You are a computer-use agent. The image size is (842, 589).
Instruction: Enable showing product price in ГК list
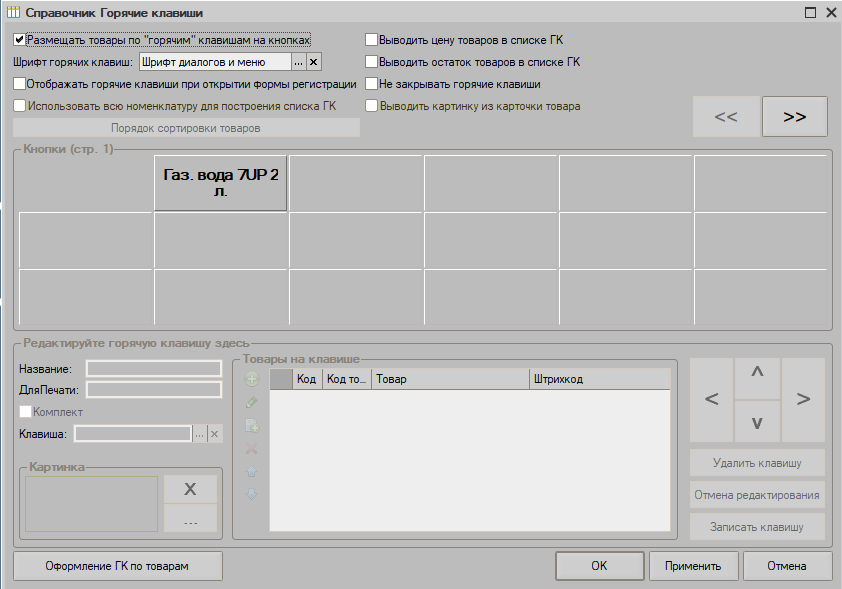pyautogui.click(x=372, y=40)
